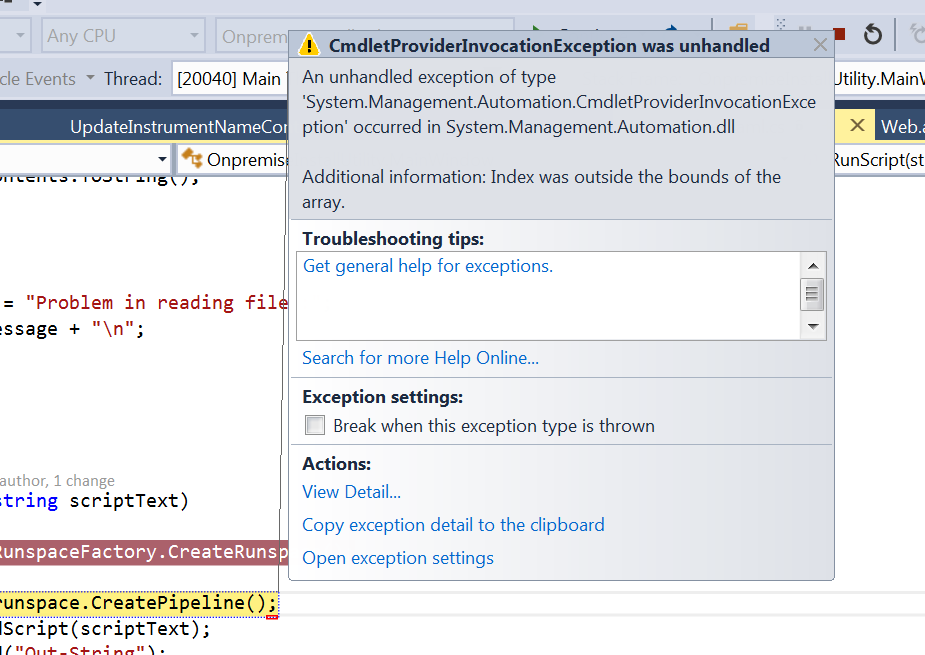Click the blue step arrow icon on the toolbar
Screen dimensions: 925x655
(x=671, y=24)
